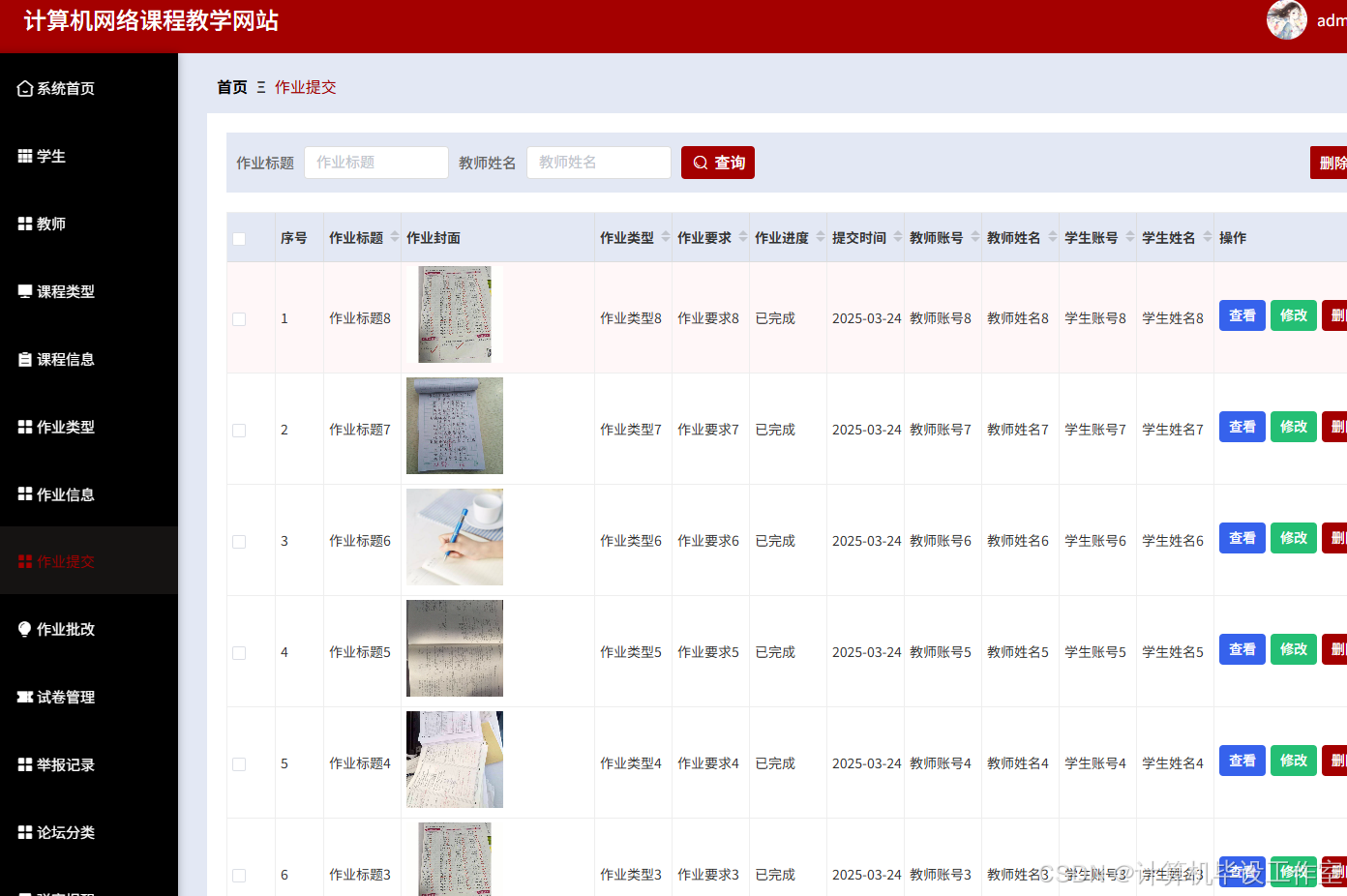The image size is (1347, 896).
Task: Click the cell 学生账号7
Action: [1095, 430]
